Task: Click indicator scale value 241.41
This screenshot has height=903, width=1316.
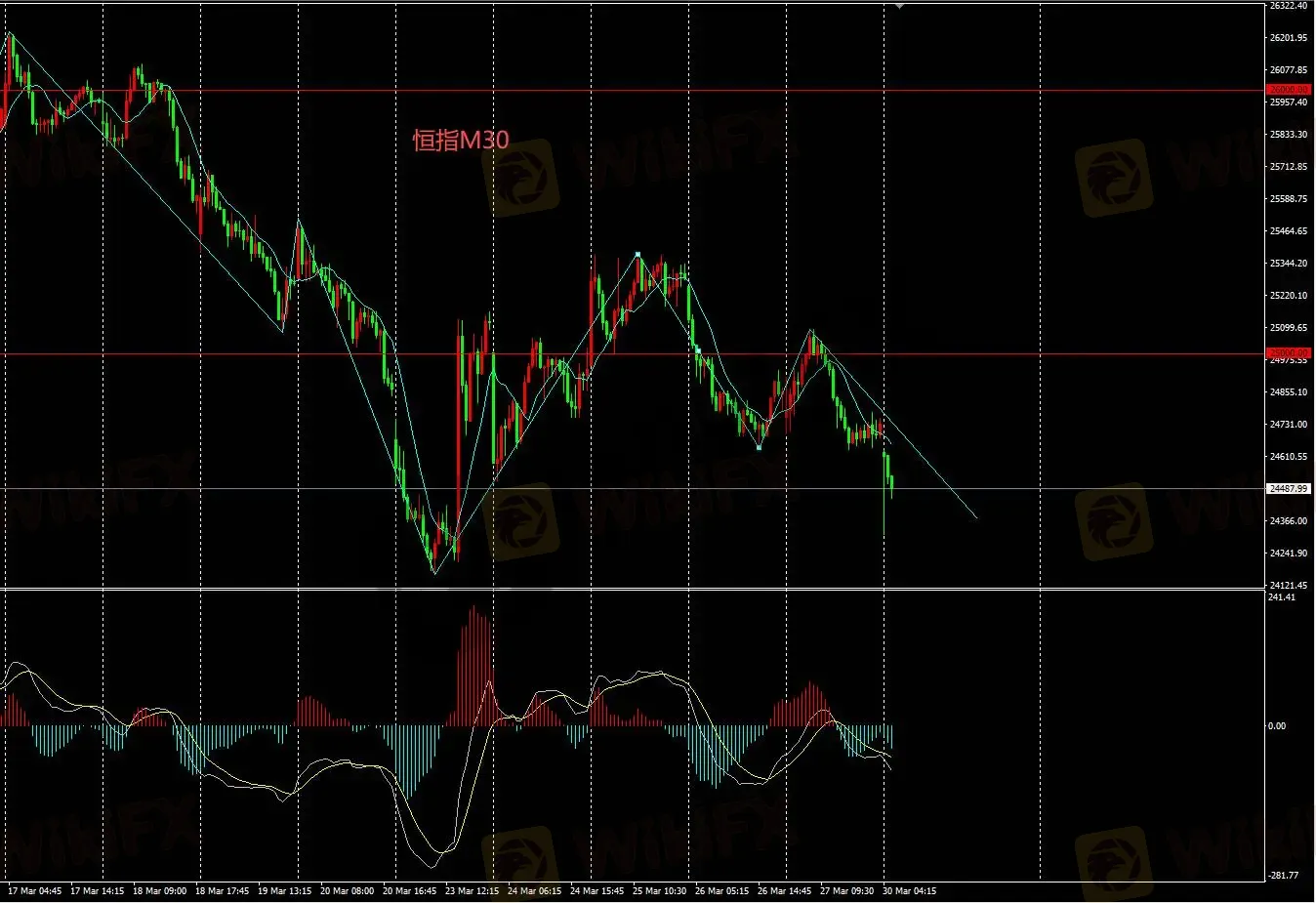Action: 1282,597
